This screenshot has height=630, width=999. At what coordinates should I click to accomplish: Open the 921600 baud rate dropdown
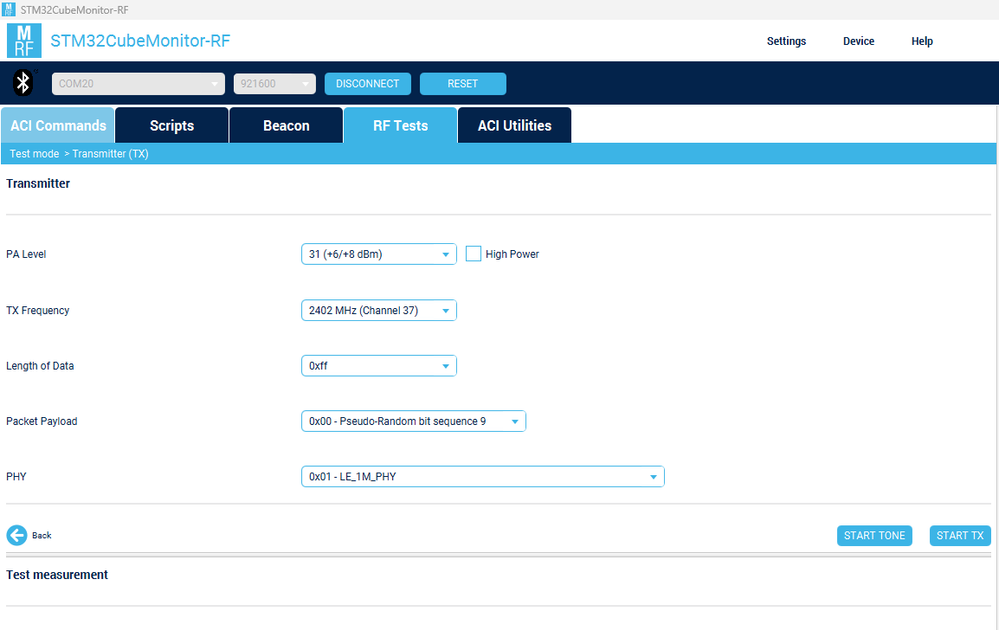275,83
